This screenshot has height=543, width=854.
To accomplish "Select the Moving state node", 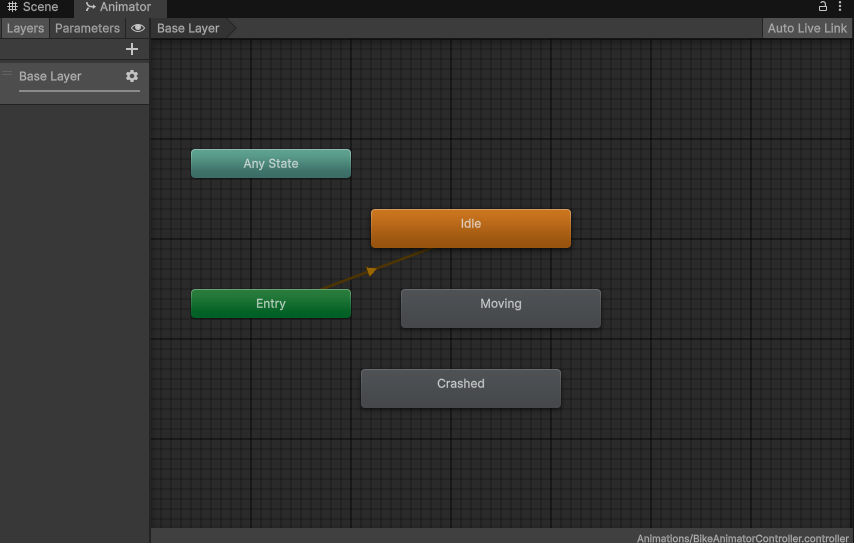I will pos(501,308).
